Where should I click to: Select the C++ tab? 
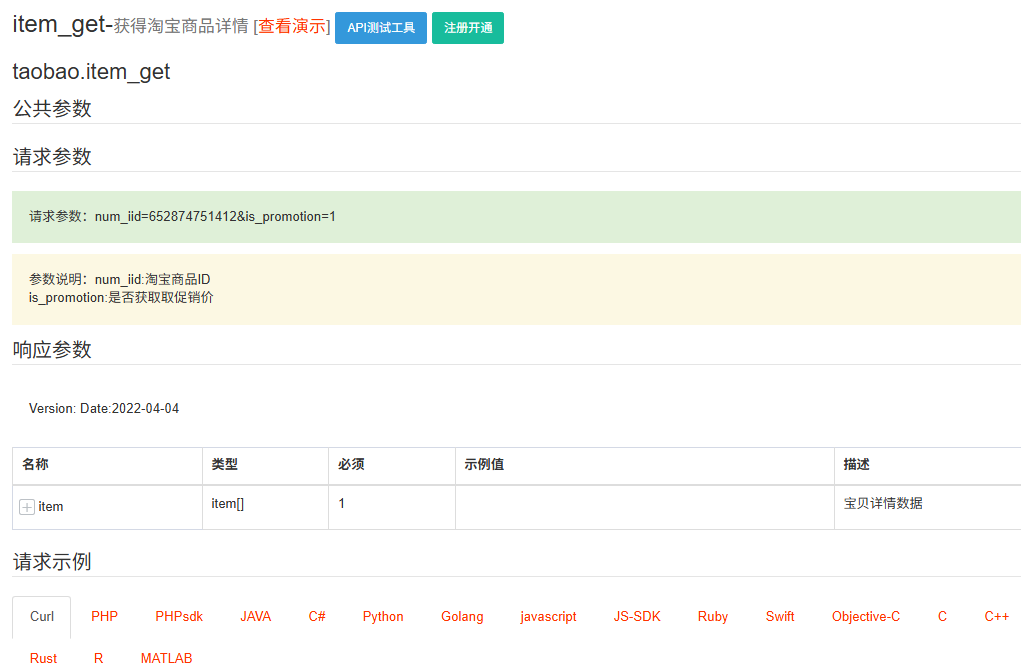tap(996, 616)
